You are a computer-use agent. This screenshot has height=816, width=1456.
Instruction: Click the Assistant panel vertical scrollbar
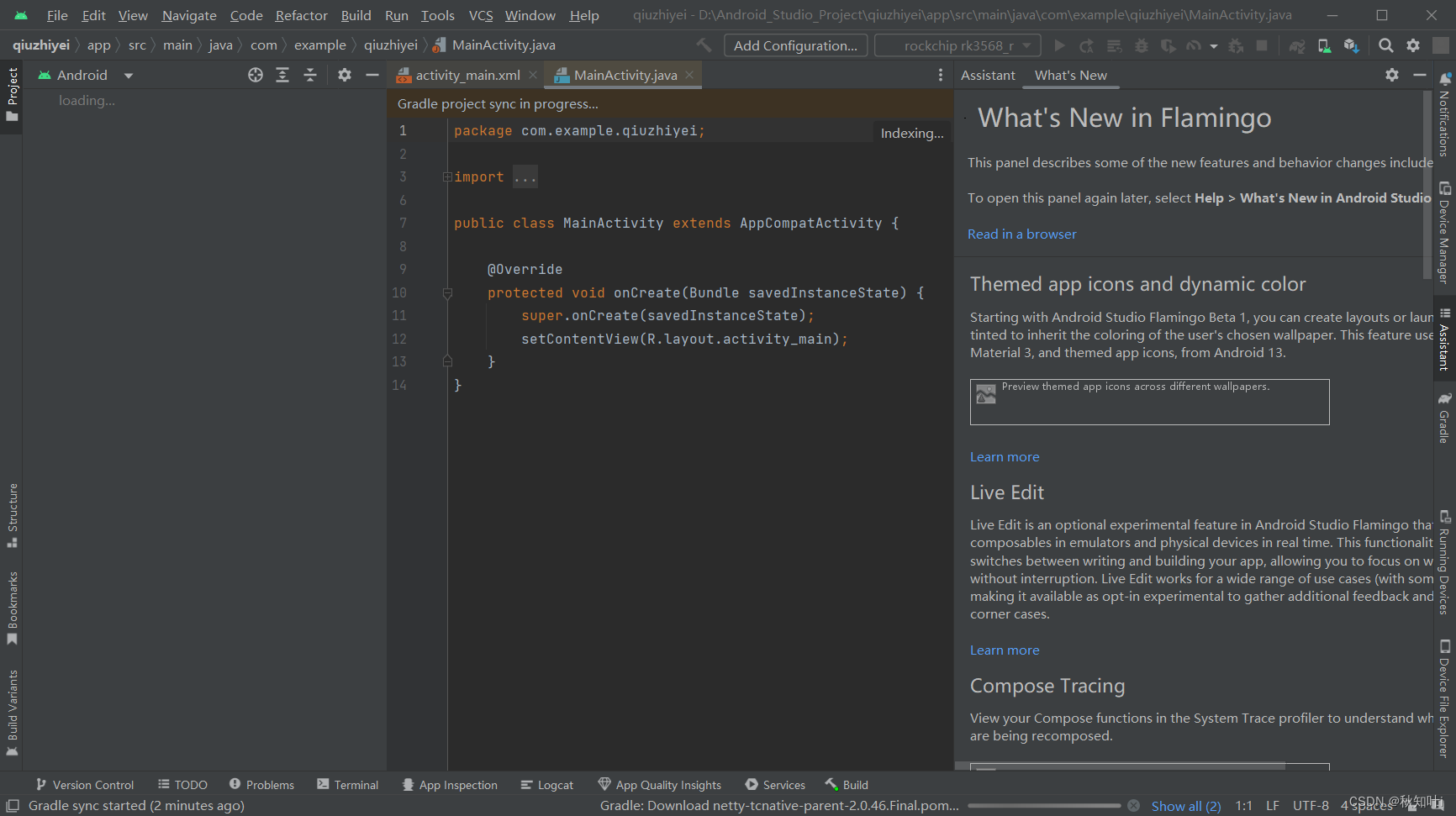(x=1427, y=185)
